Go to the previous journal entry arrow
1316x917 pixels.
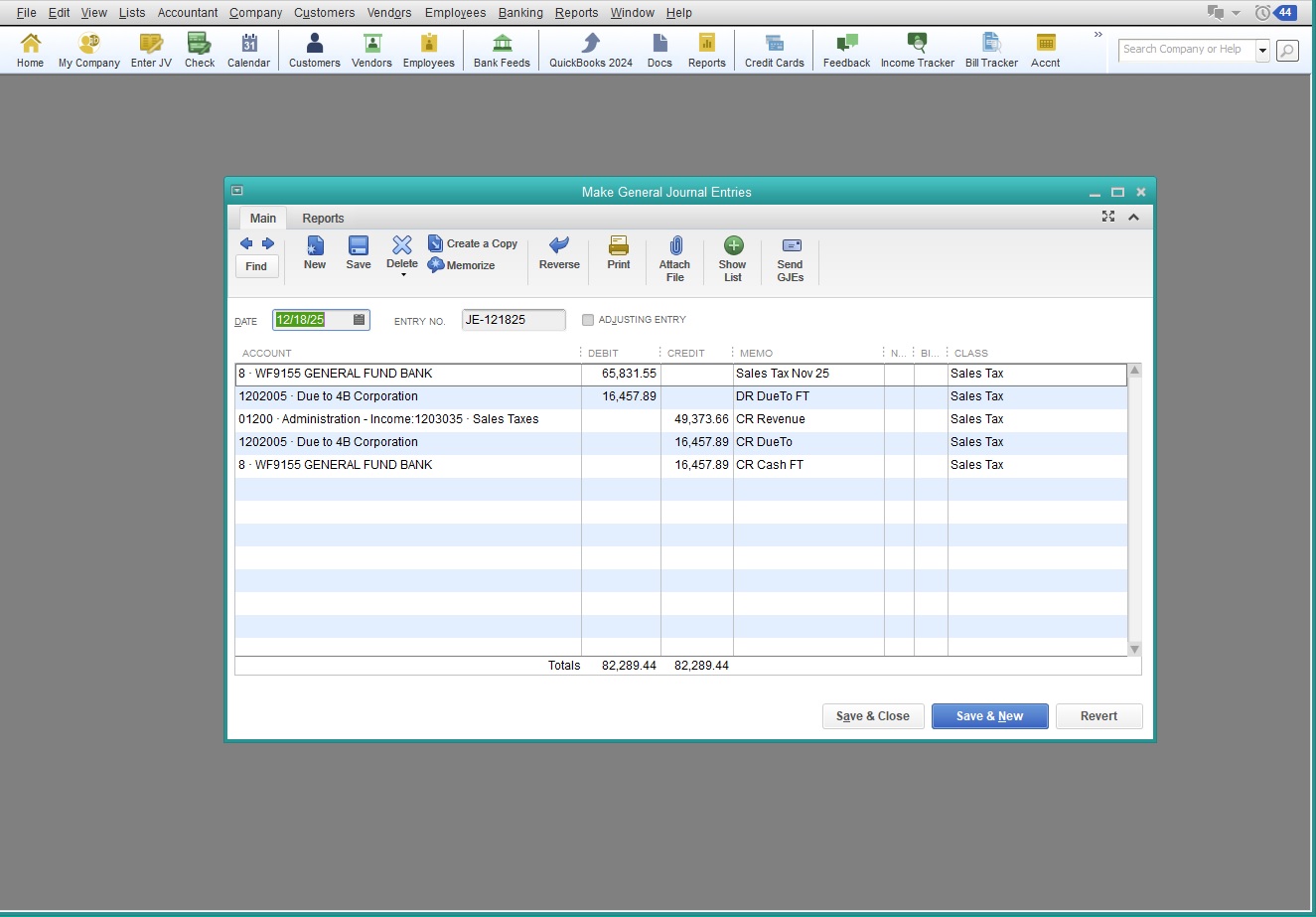[246, 243]
